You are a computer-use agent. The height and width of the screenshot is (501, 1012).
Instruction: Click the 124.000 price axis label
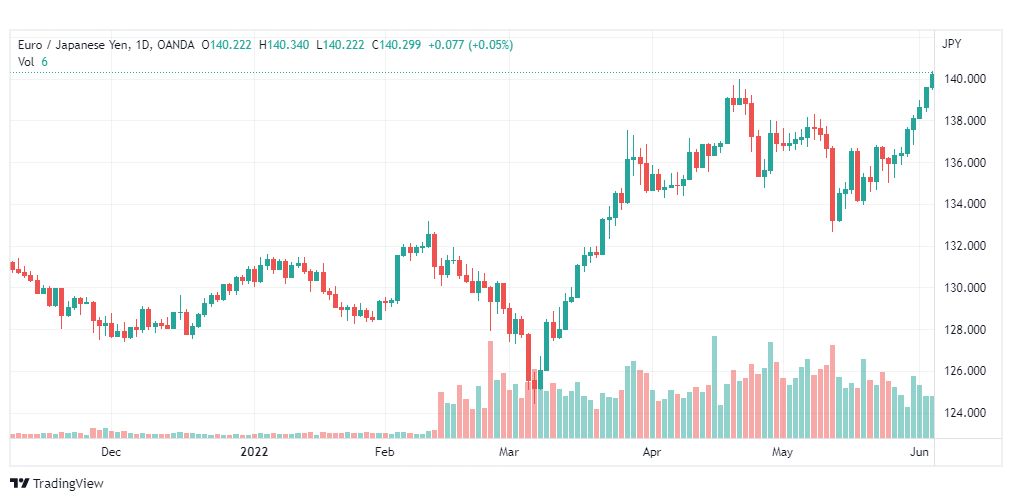(965, 413)
